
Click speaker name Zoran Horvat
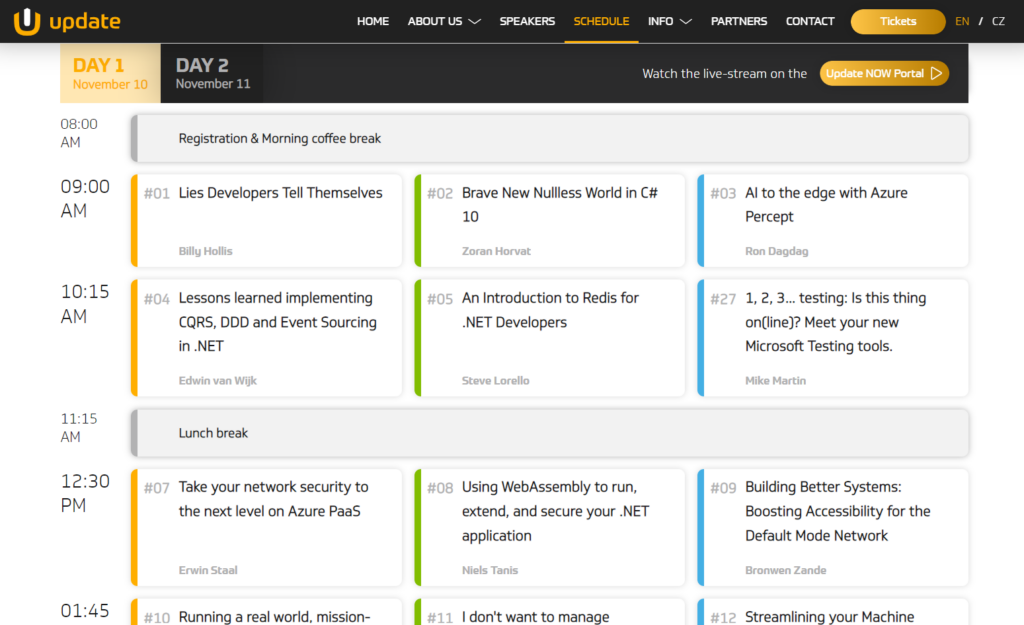[496, 251]
